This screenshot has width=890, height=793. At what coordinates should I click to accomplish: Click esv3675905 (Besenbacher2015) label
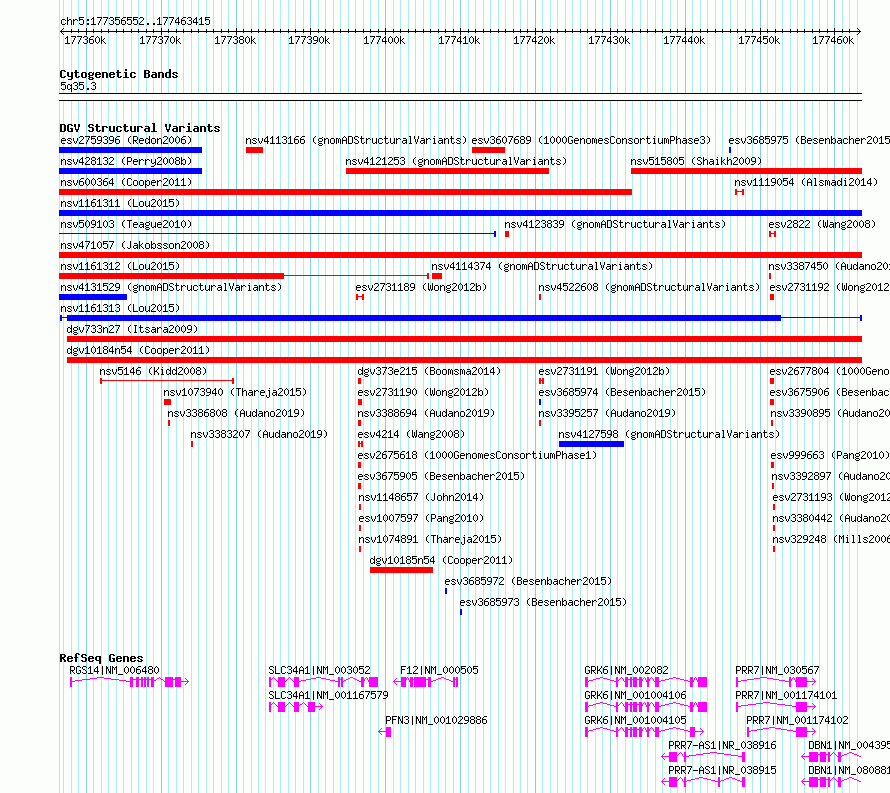[441, 476]
